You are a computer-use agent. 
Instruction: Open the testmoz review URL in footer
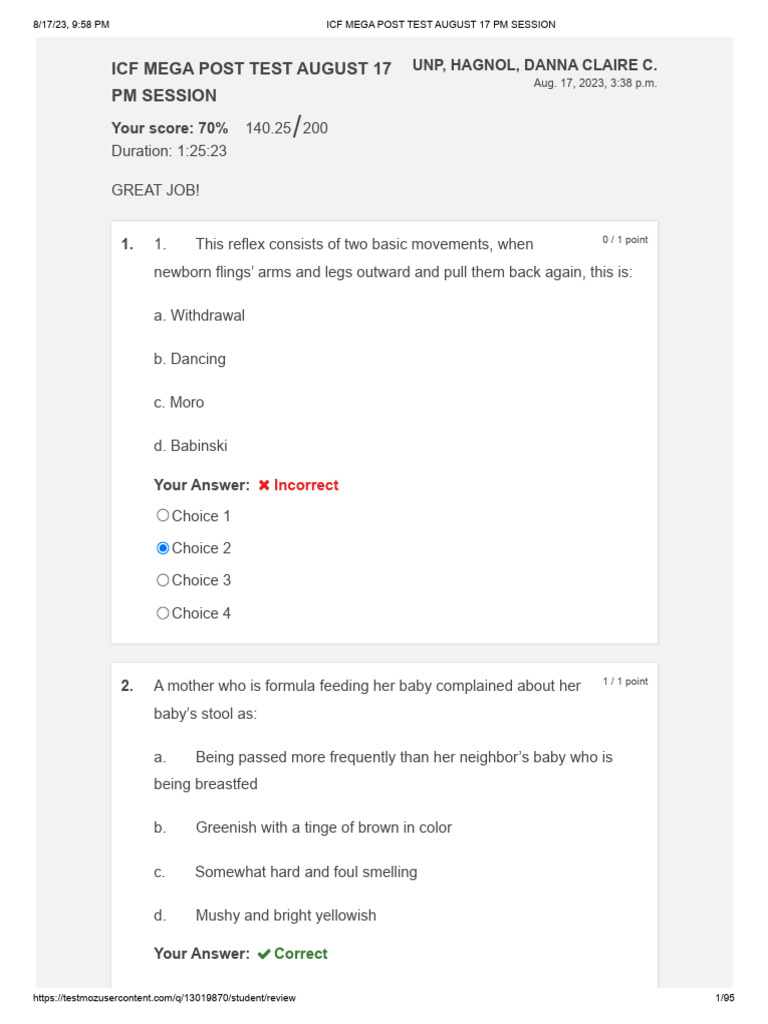click(164, 998)
